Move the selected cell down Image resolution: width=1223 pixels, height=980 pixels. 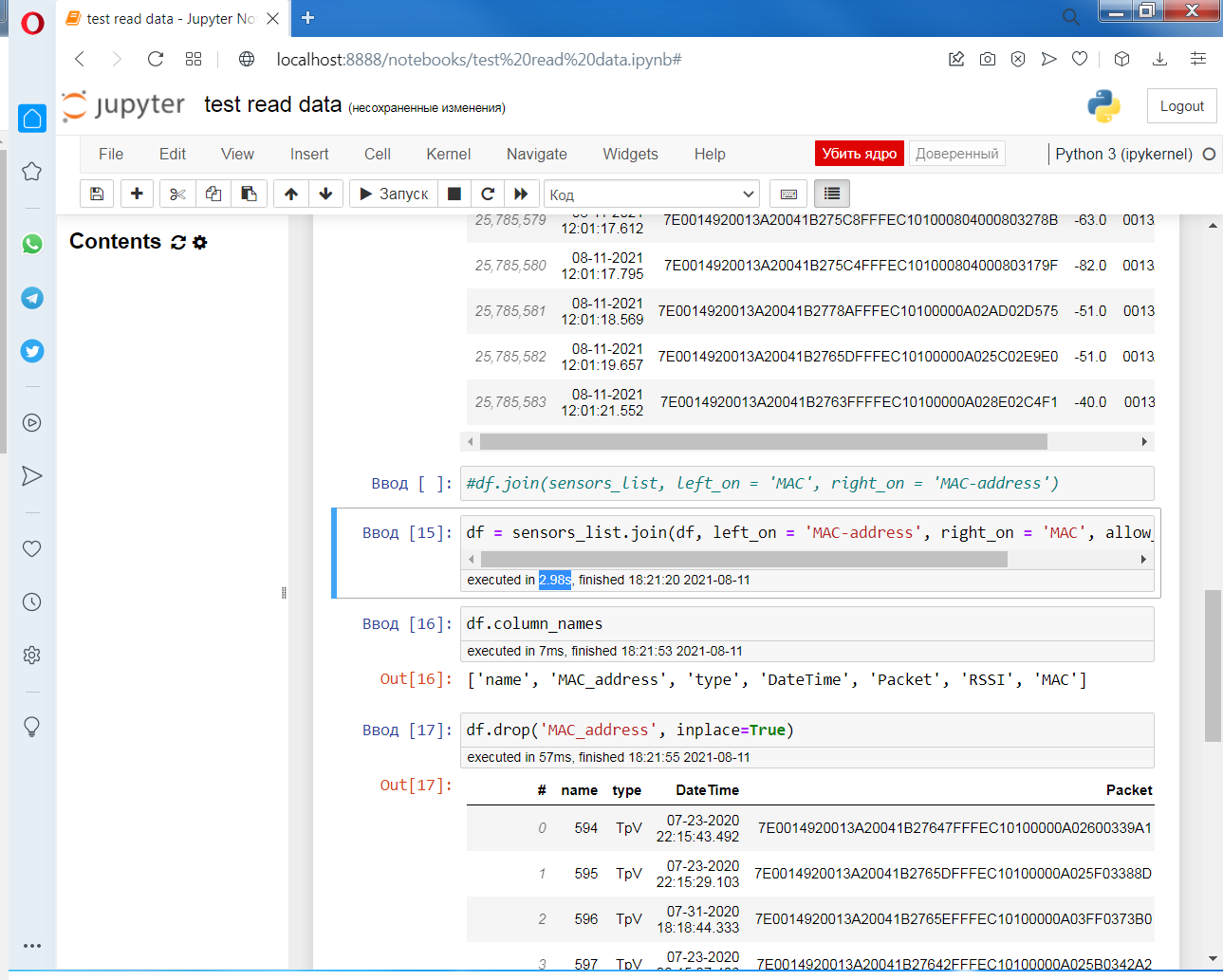pos(325,194)
